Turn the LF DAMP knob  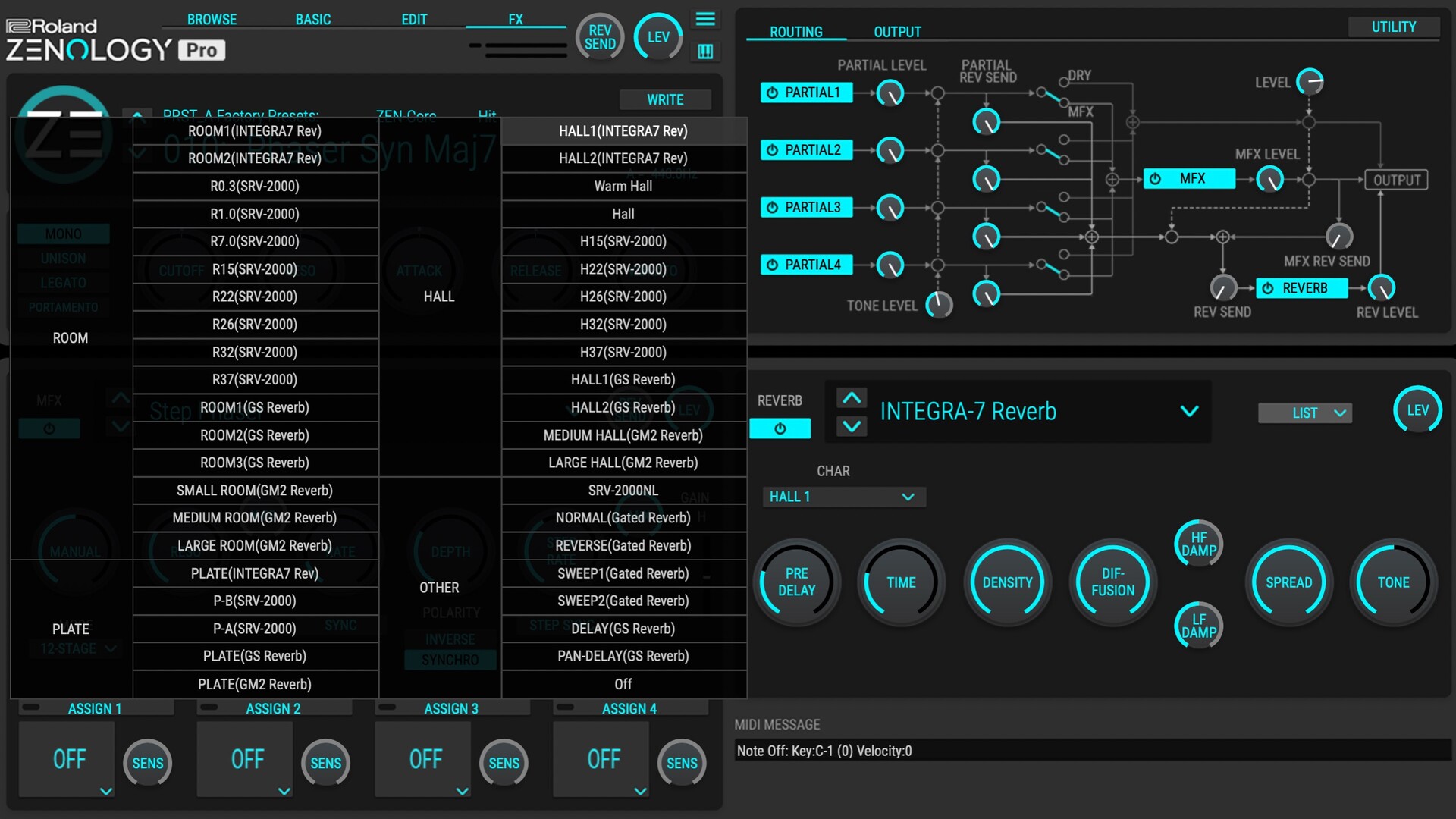[x=1198, y=626]
